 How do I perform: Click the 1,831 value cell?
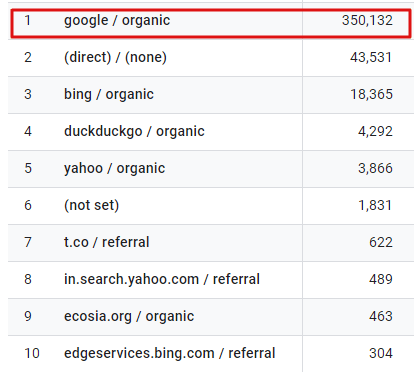[375, 205]
